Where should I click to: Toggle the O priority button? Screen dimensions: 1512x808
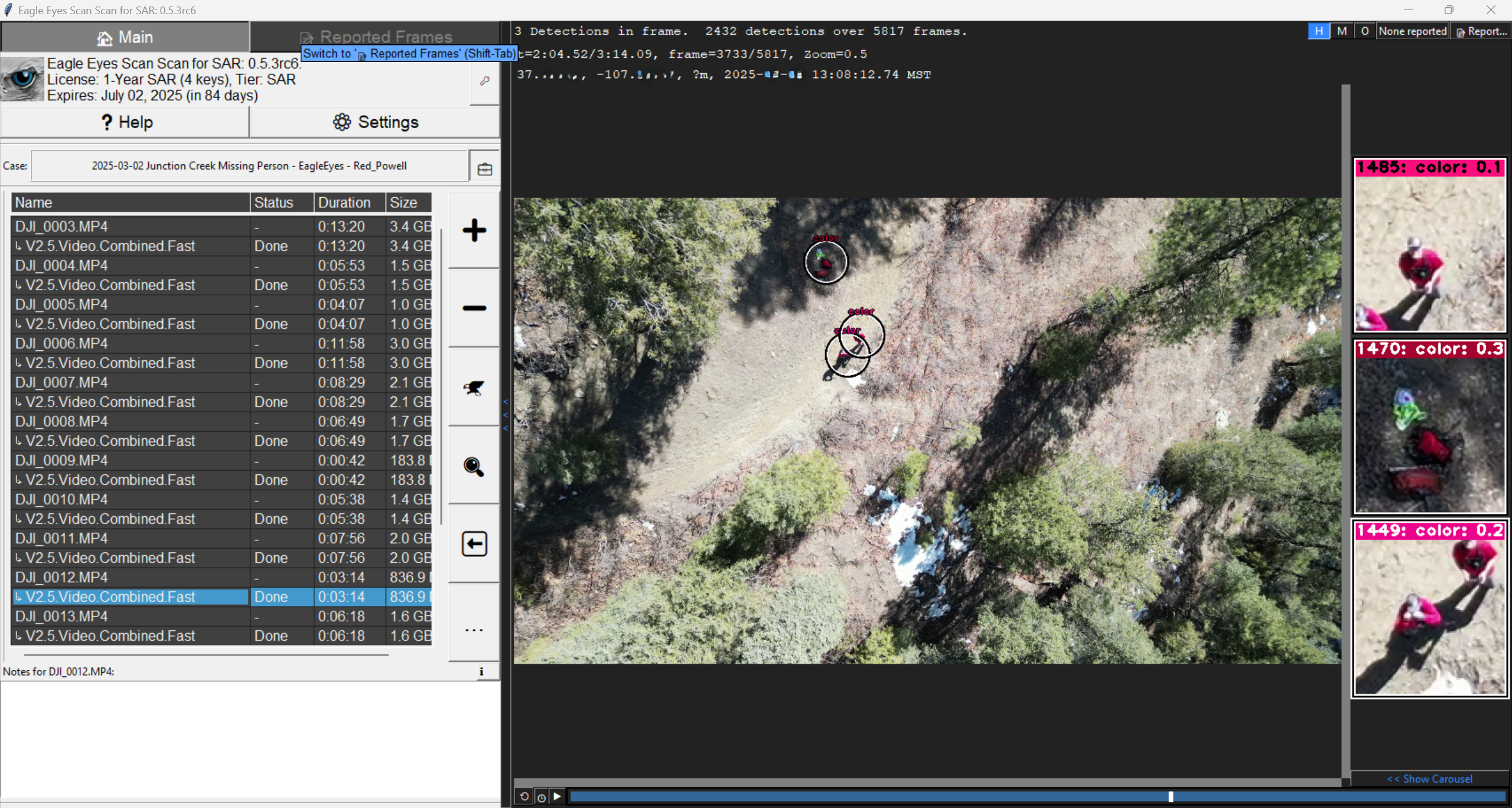click(1365, 31)
